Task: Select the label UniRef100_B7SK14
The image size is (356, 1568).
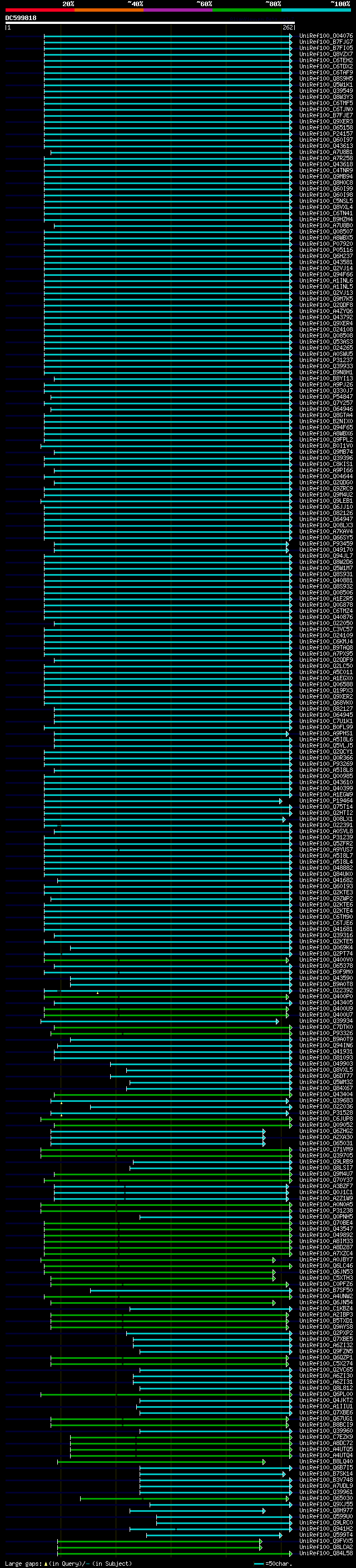Action: tap(326, 1473)
